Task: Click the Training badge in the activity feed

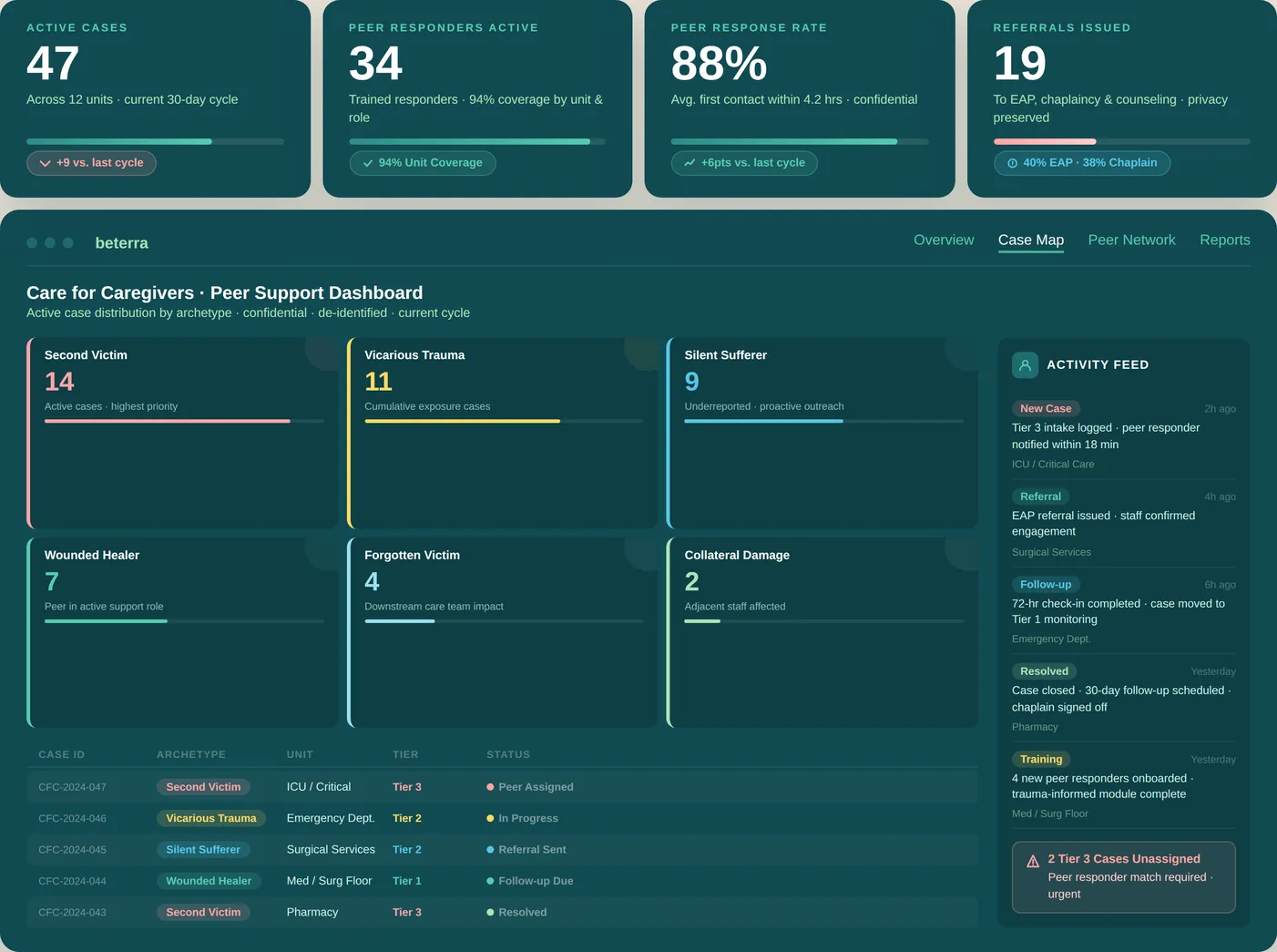Action: (x=1040, y=759)
